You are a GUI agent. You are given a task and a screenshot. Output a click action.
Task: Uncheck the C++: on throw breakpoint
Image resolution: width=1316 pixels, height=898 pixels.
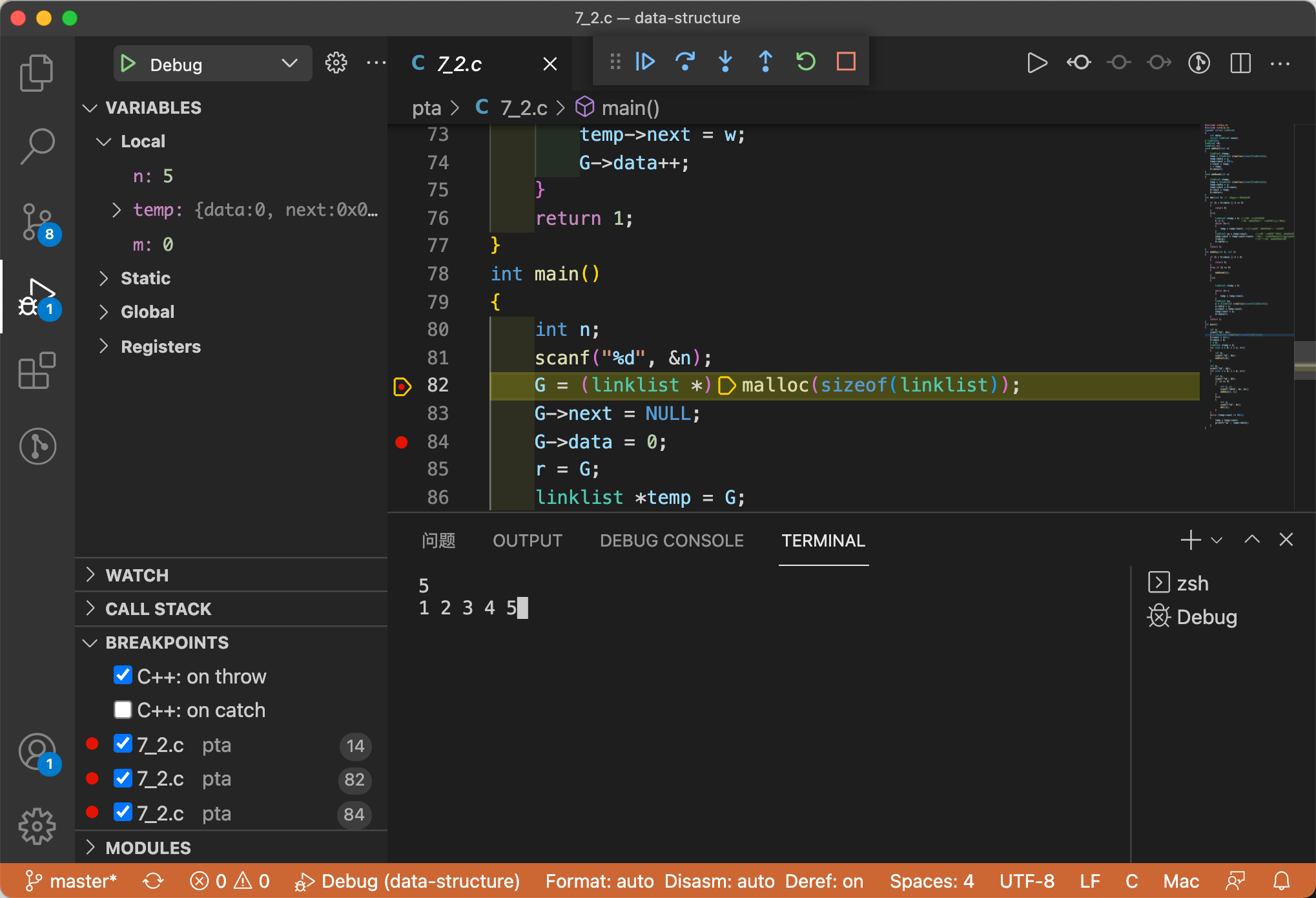coord(123,676)
